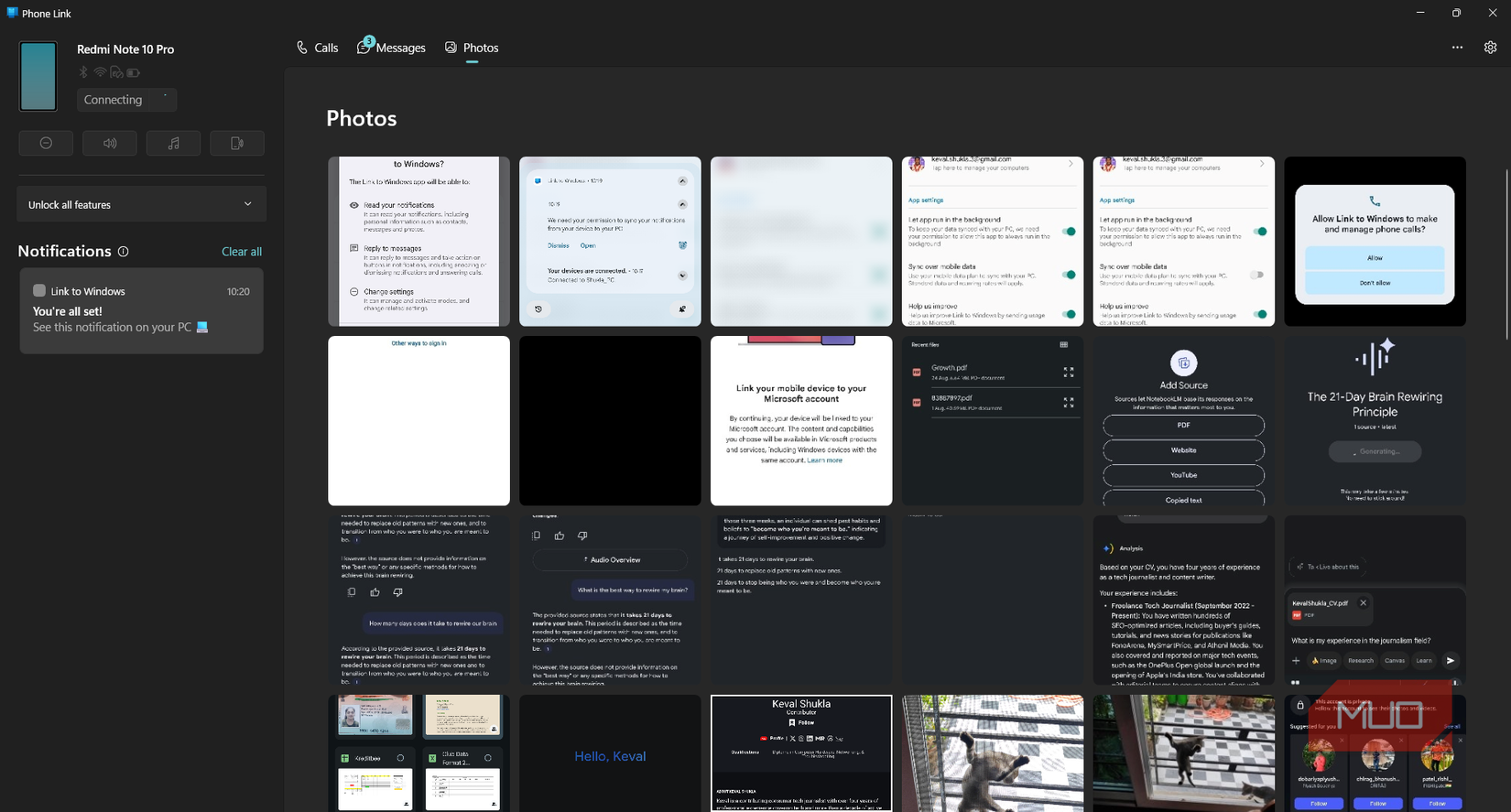Screen dimensions: 1511x812
Task: Open the Analysis CV experience screenshot
Action: click(x=1183, y=600)
